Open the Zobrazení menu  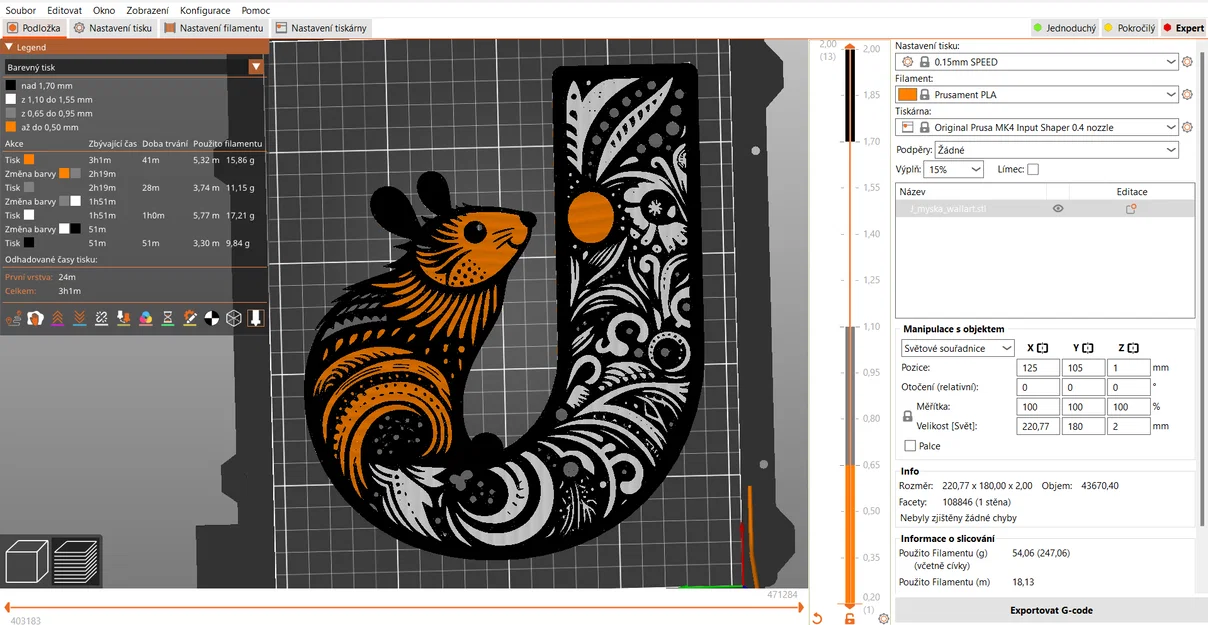tap(148, 10)
